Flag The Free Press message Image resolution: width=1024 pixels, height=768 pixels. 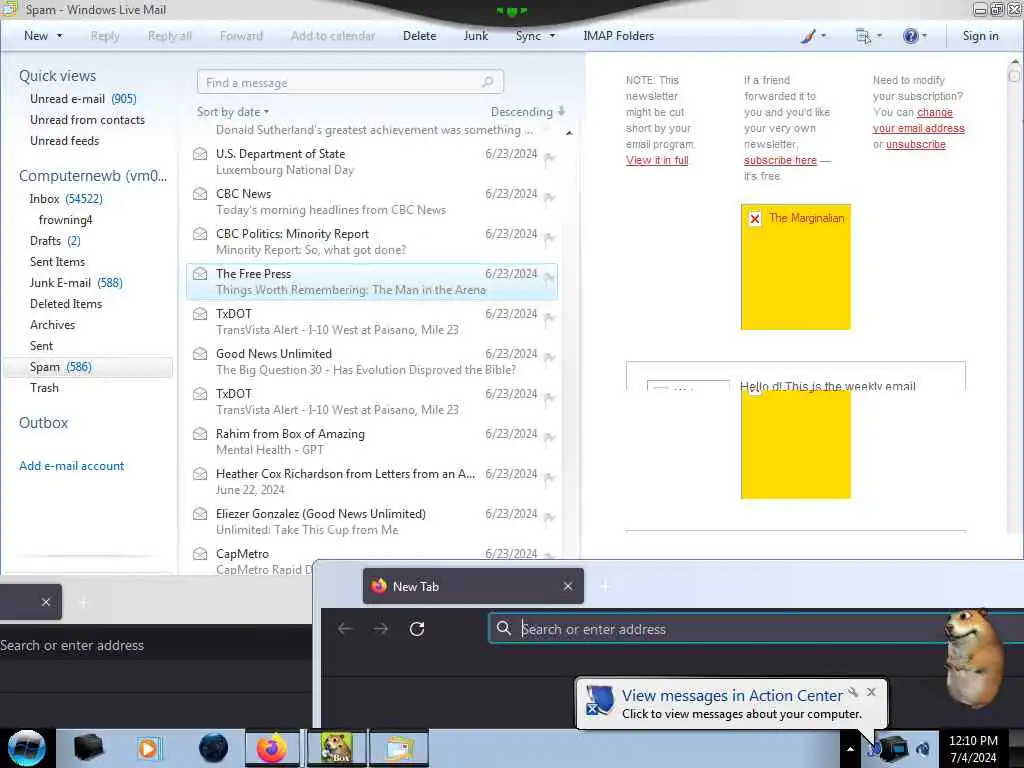point(549,278)
